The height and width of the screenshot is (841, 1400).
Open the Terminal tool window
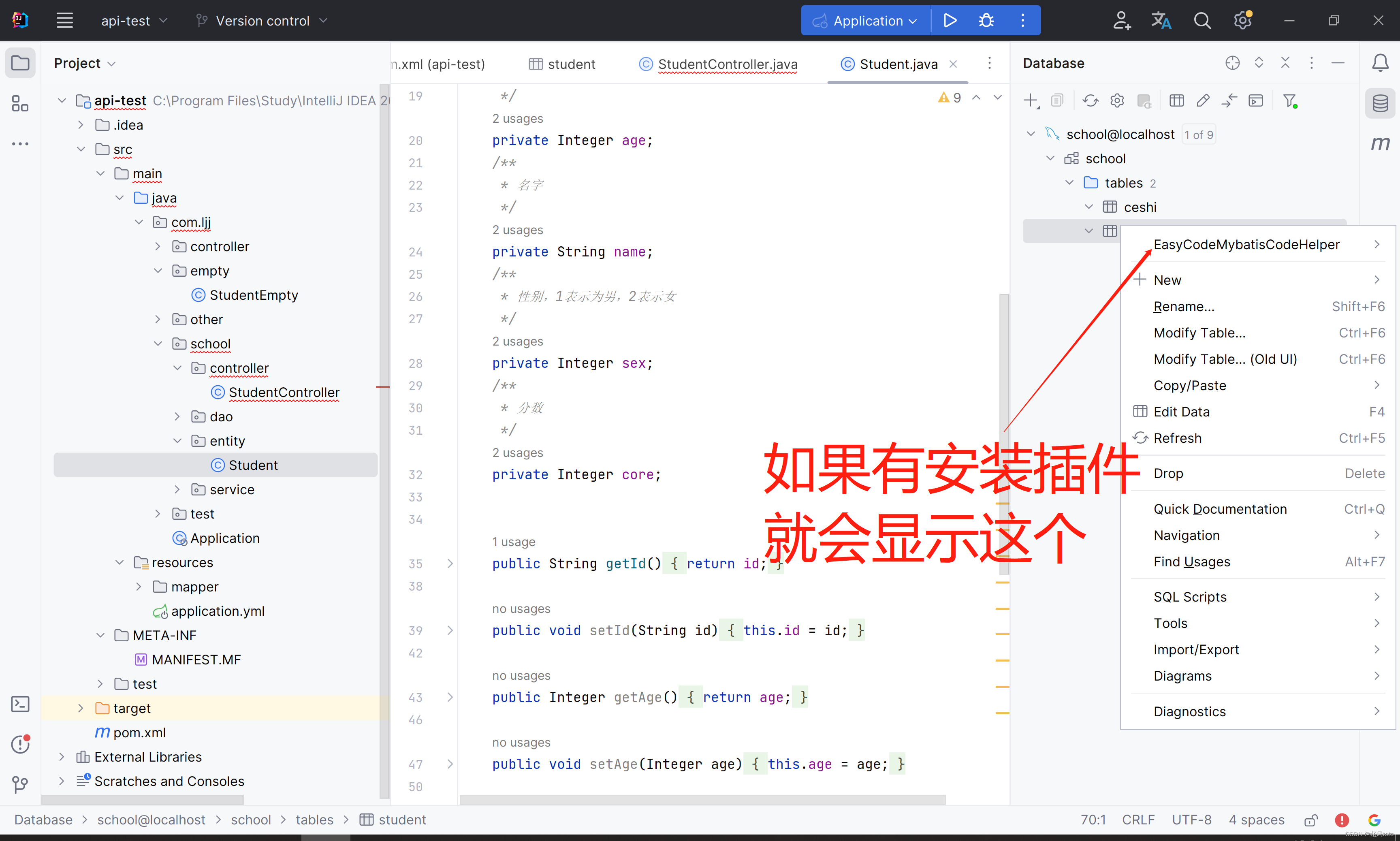pyautogui.click(x=20, y=704)
